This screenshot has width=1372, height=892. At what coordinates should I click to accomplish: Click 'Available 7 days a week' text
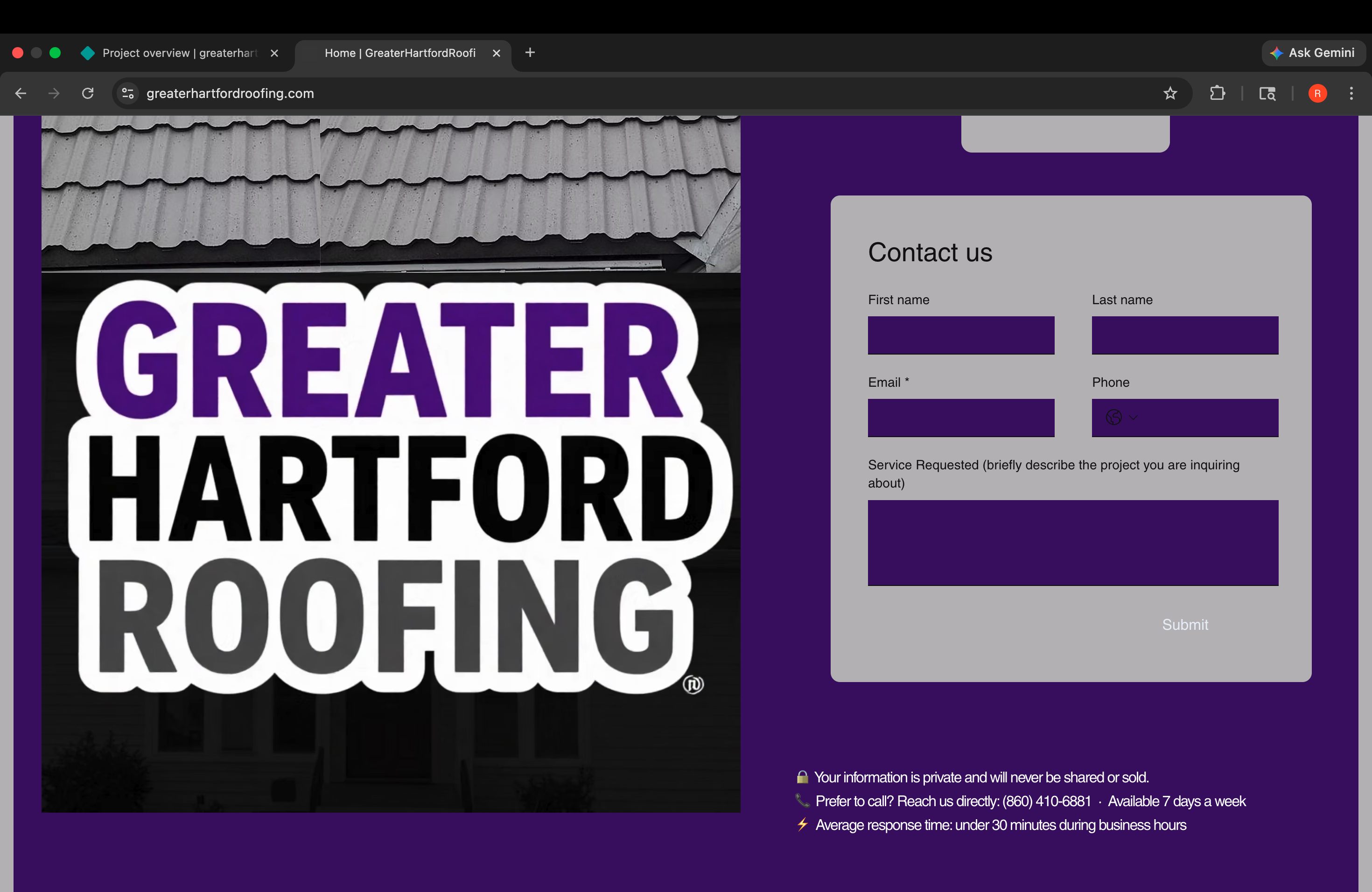point(1176,801)
